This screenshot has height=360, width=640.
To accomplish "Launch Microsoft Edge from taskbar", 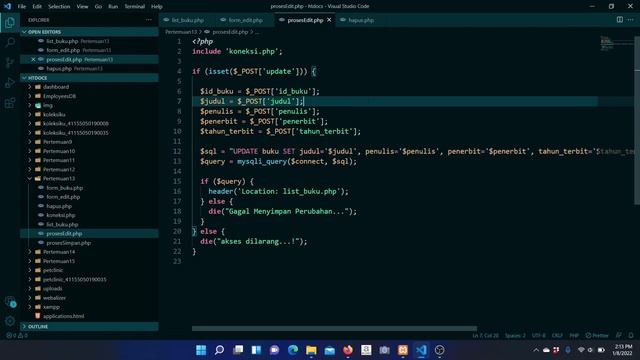I will click(x=293, y=350).
